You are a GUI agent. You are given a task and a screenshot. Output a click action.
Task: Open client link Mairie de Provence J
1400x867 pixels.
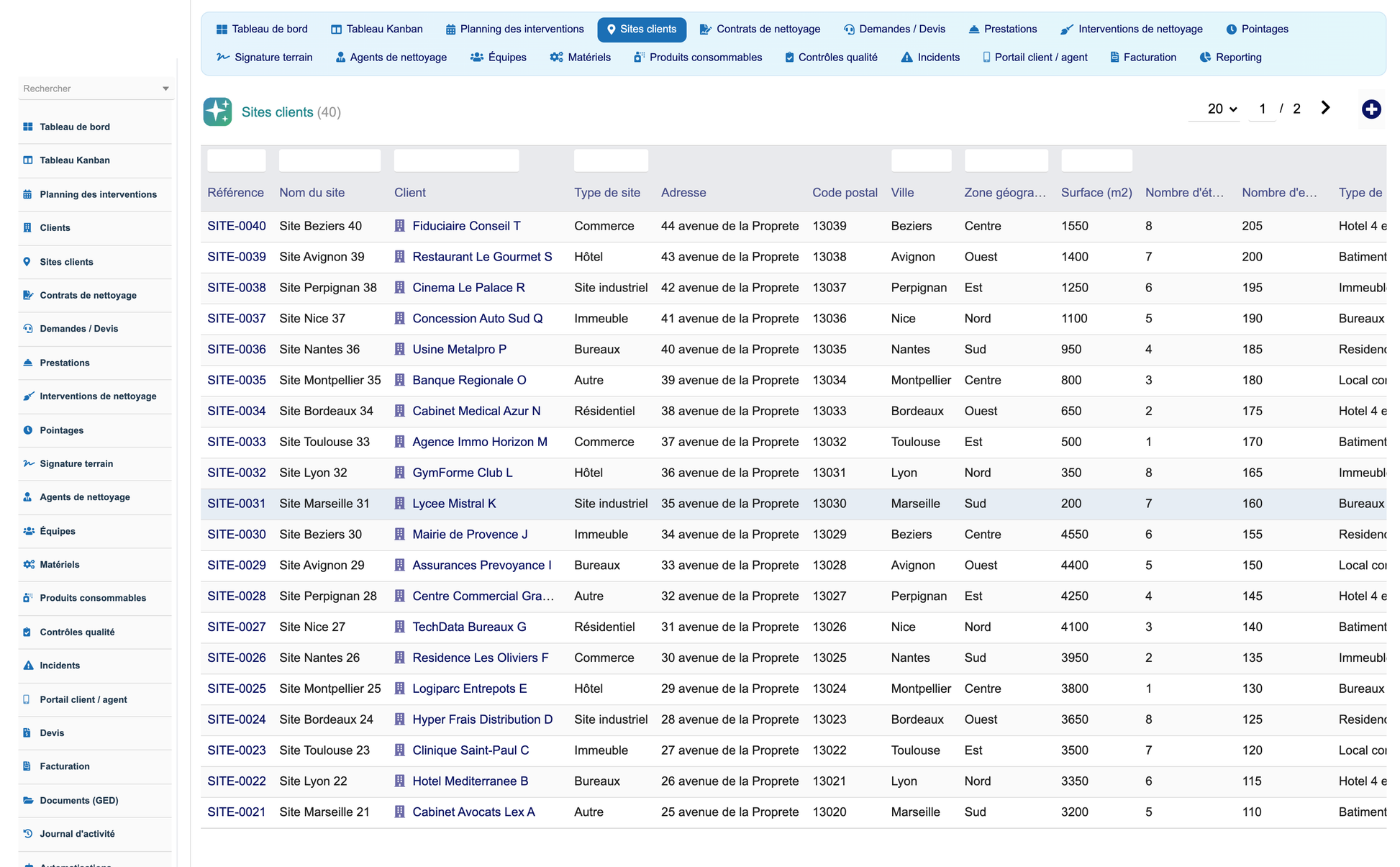470,535
